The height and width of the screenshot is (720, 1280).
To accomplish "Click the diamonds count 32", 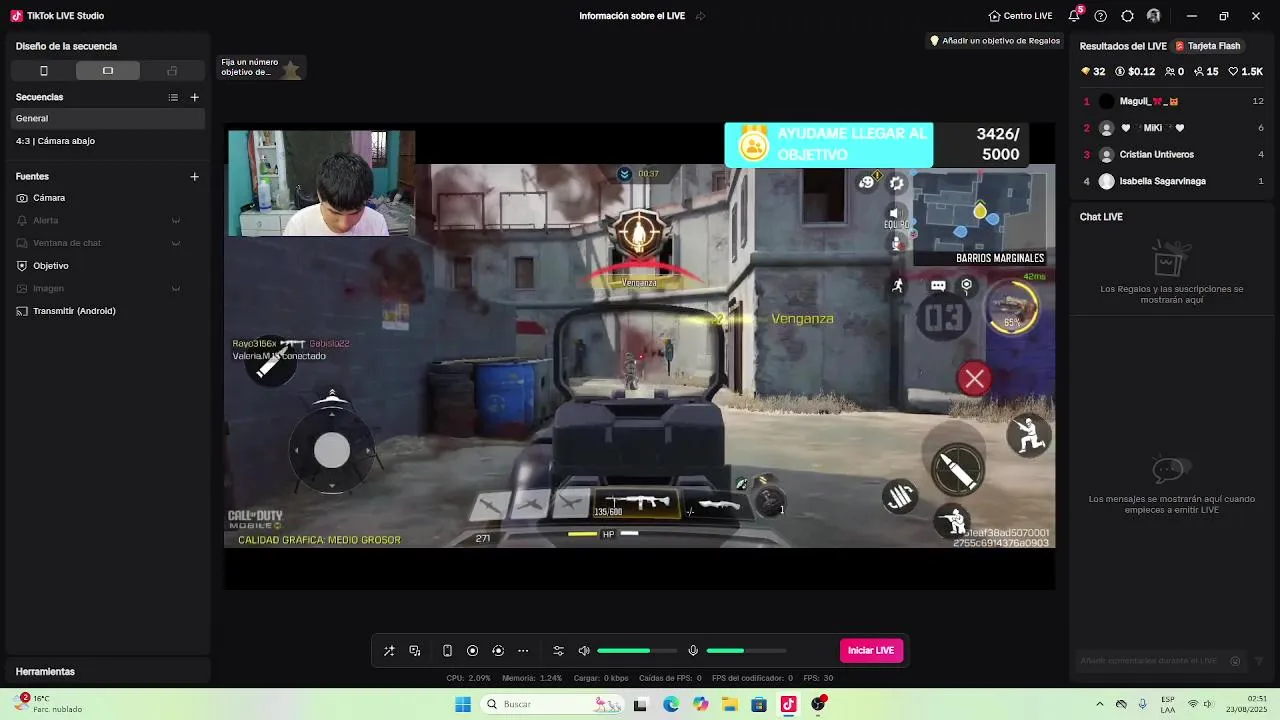I will 1093,72.
